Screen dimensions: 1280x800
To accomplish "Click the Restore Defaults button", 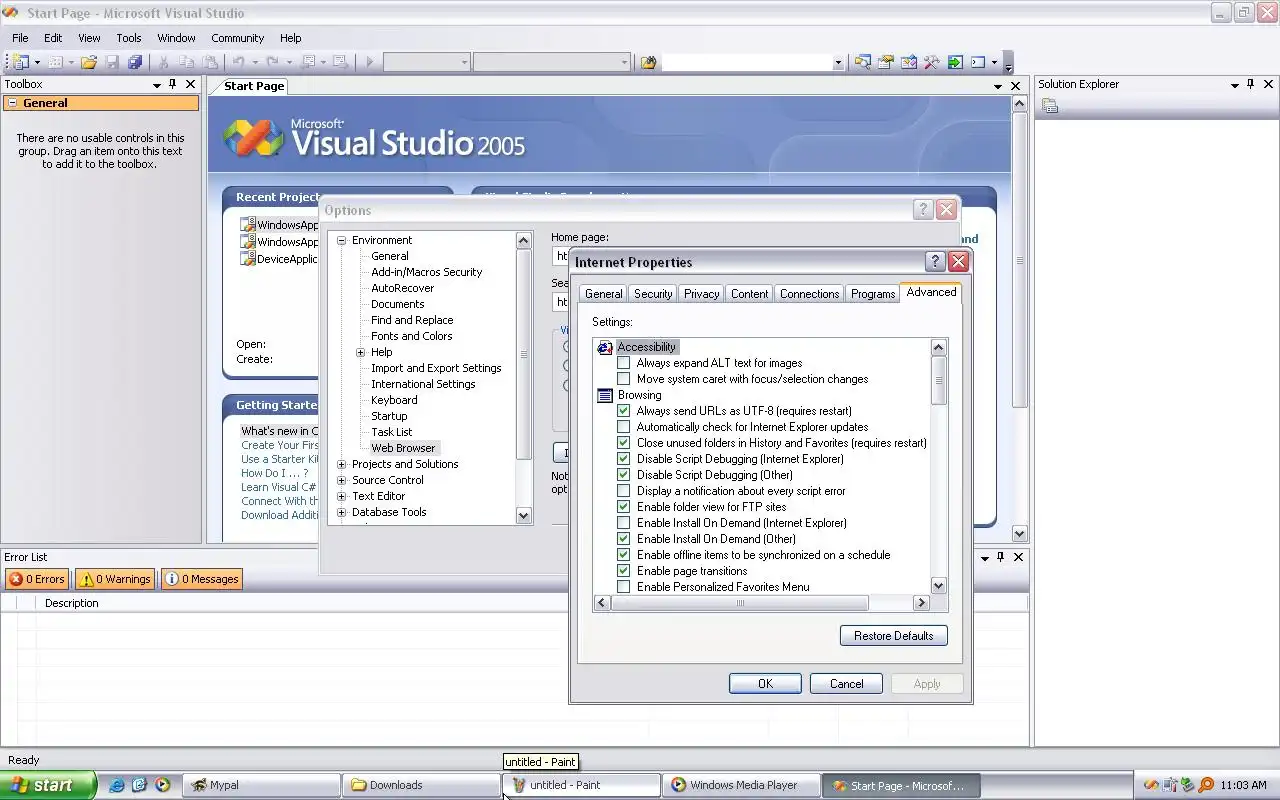I will pos(893,636).
